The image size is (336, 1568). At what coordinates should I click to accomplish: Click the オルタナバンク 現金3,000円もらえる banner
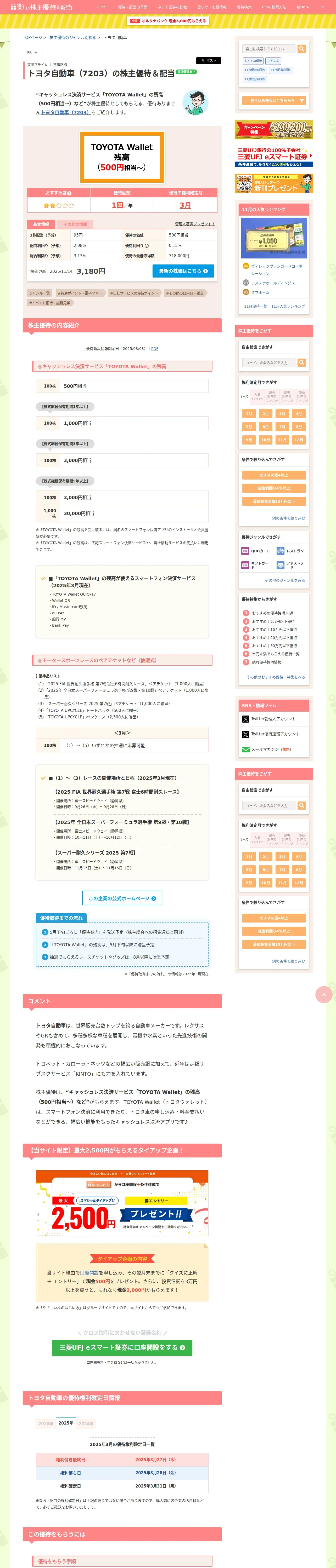coord(168,21)
